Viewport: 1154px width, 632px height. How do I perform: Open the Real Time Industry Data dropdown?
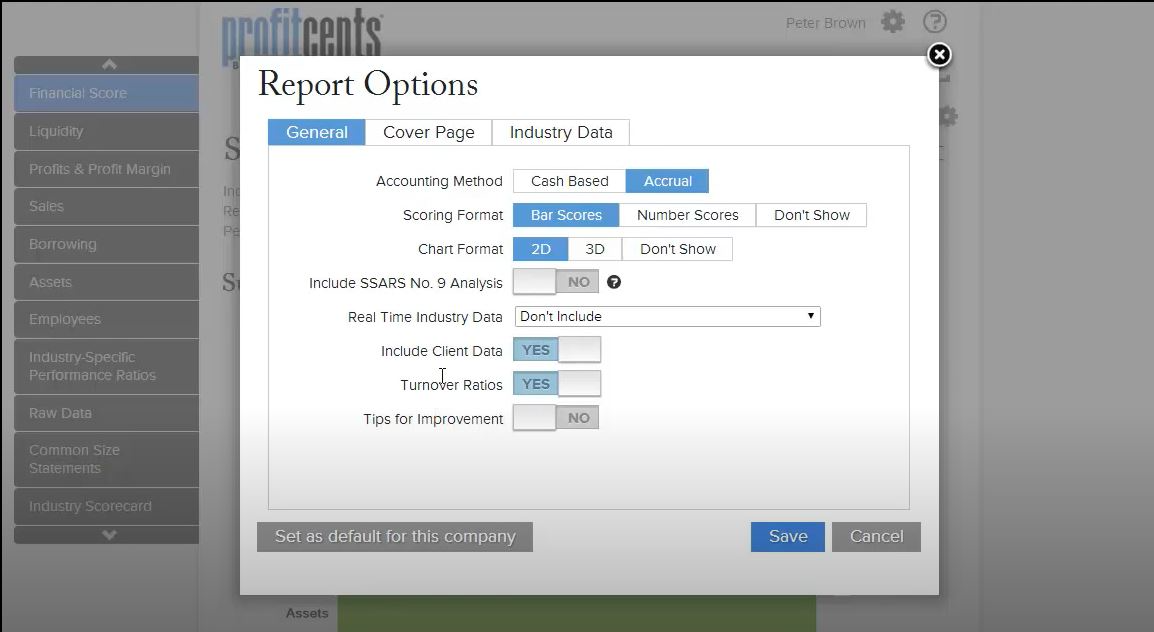[x=667, y=316]
